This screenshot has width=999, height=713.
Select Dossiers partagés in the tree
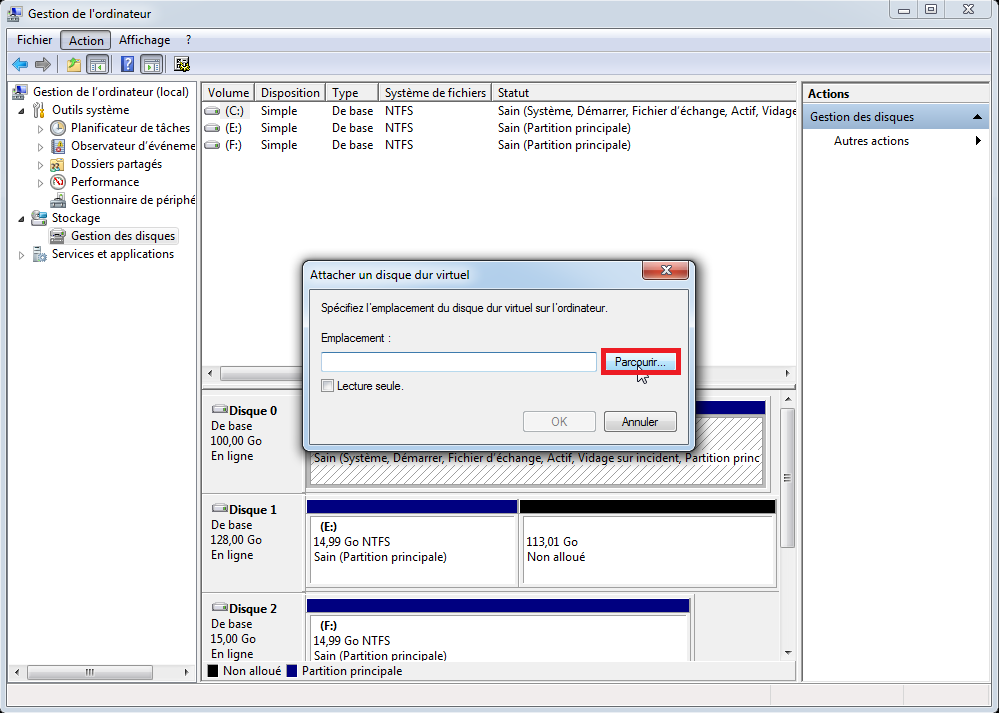[116, 164]
